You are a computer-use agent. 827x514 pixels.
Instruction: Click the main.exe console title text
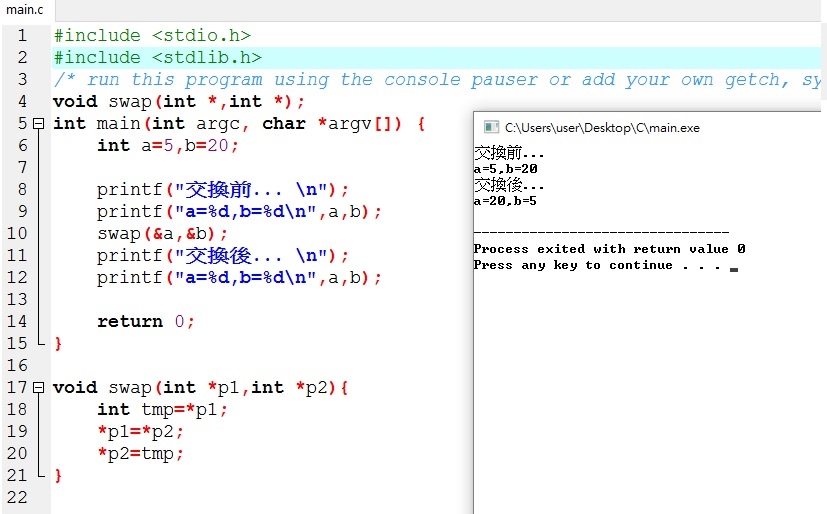[602, 128]
